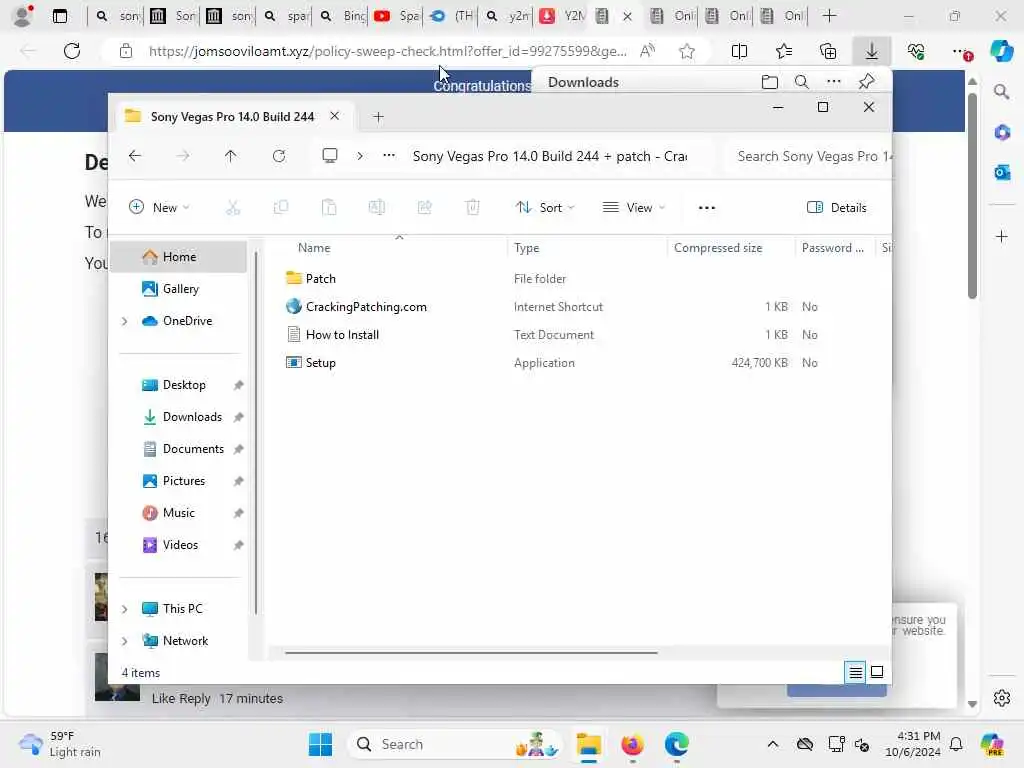
Task: Expand the address bar path chevron
Action: 360,155
